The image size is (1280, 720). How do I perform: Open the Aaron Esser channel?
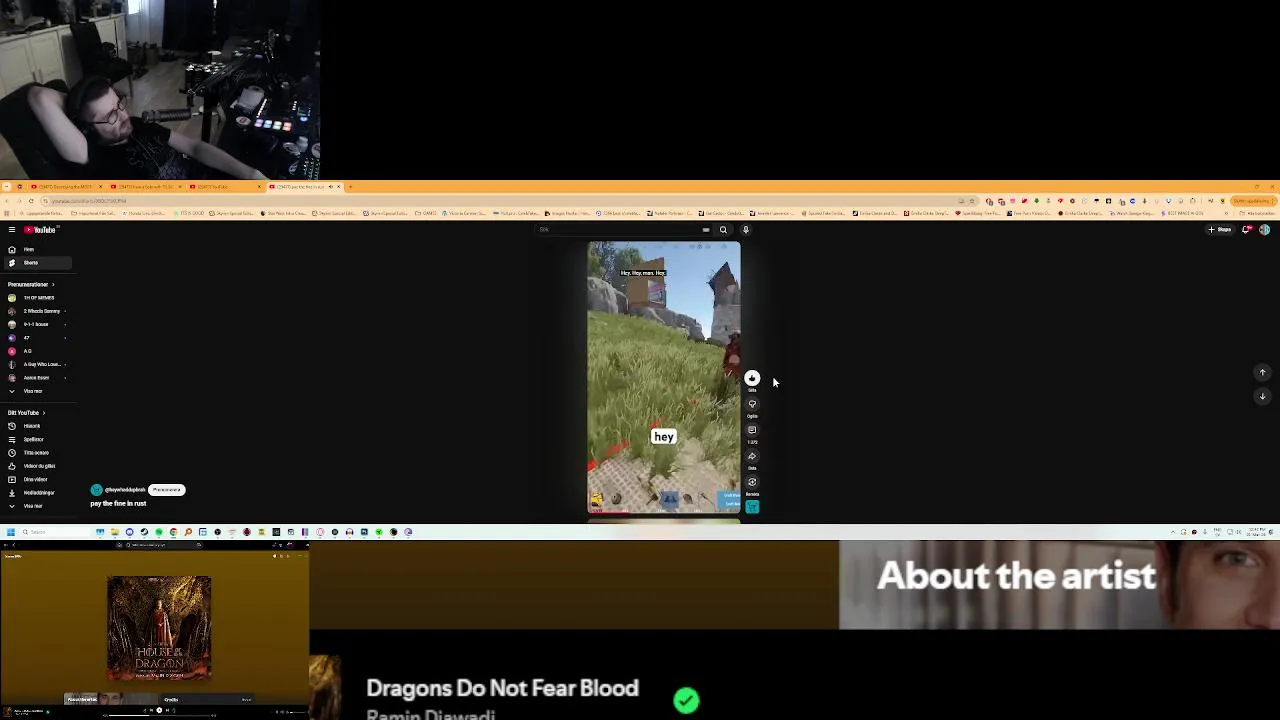click(36, 377)
